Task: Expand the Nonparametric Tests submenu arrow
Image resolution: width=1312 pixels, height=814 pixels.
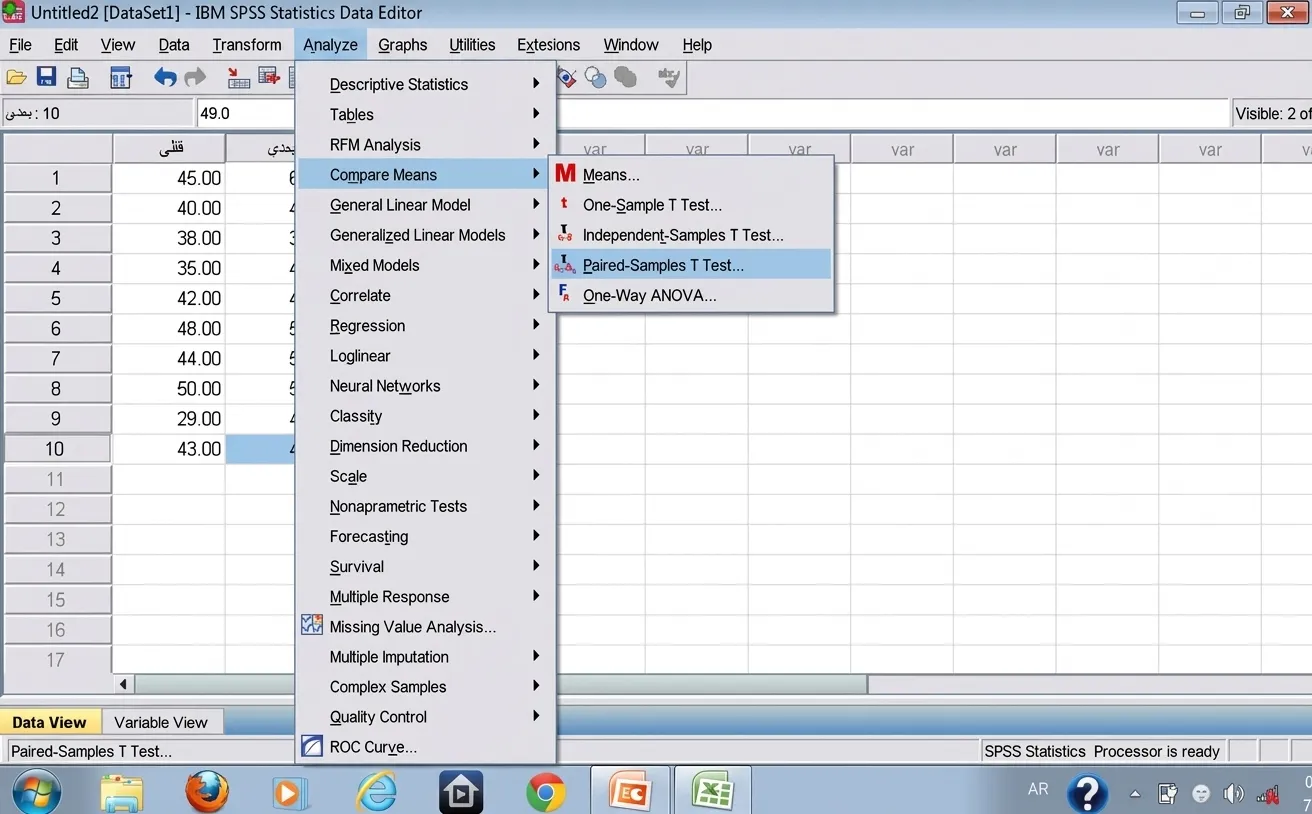Action: tap(536, 506)
